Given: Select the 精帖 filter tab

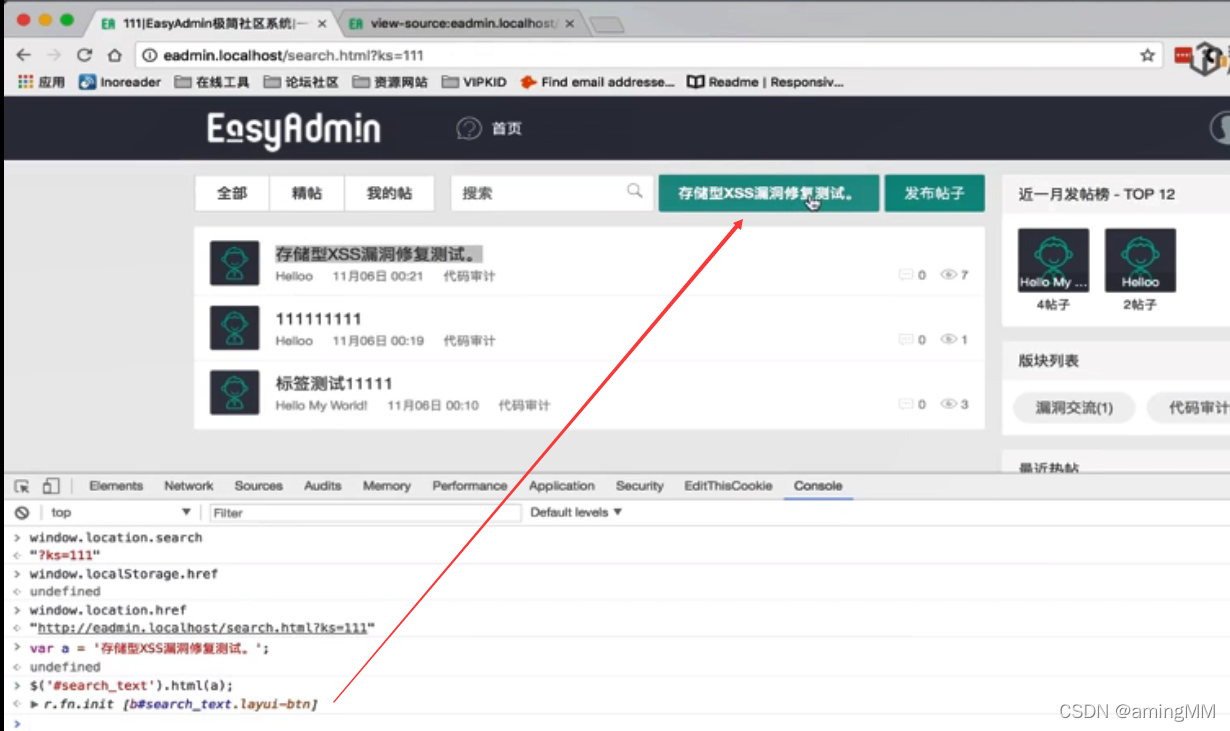Looking at the screenshot, I should tap(307, 193).
